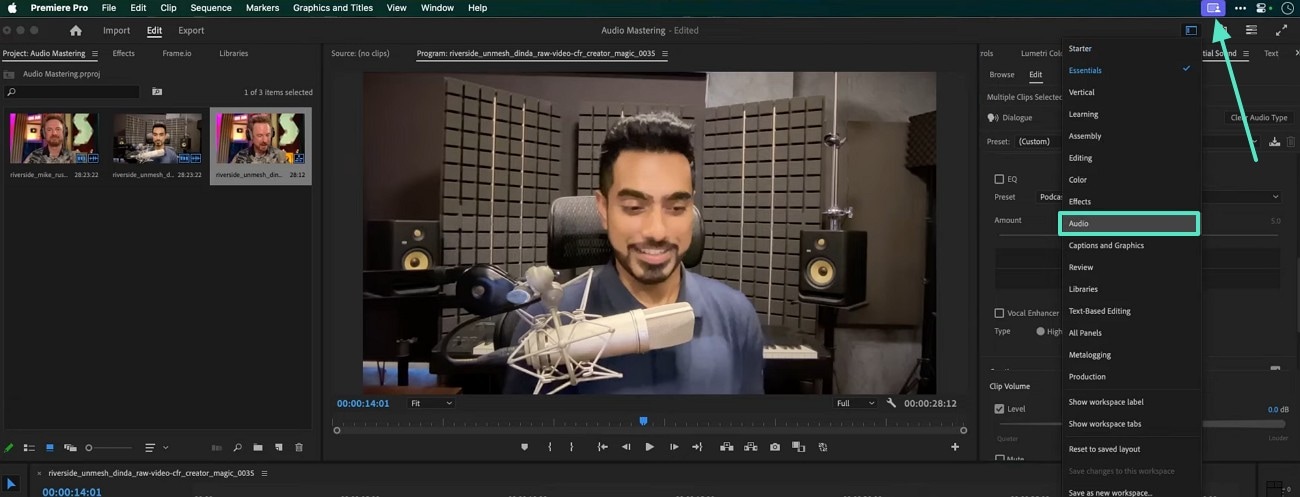Screen dimensions: 1300x497
Task: Click the Play button in Program monitor
Action: tap(649, 447)
